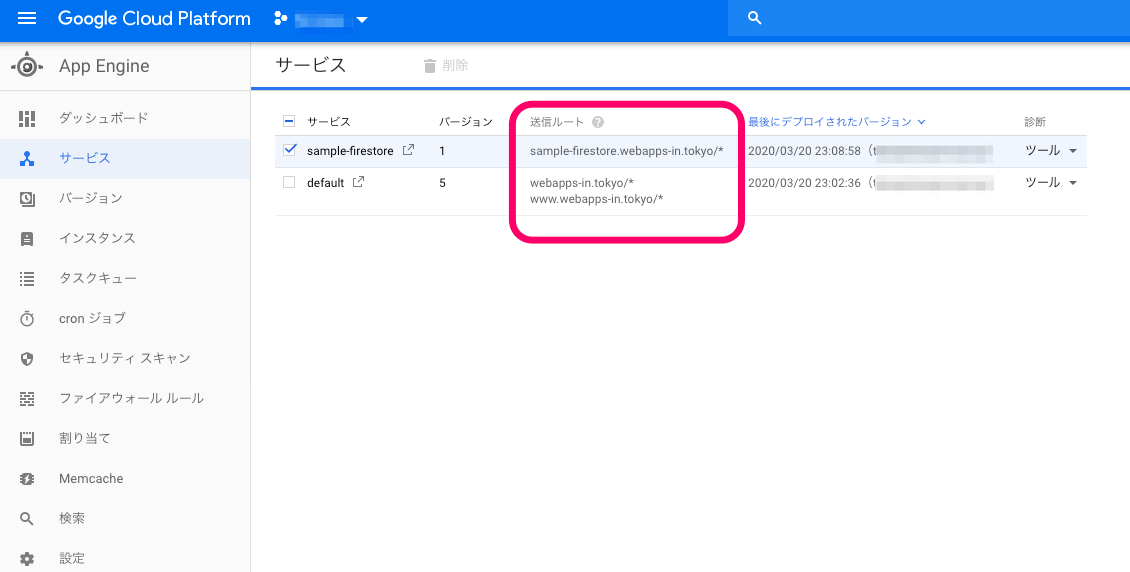Click the App Engine product icon
1130x572 pixels.
click(x=27, y=66)
